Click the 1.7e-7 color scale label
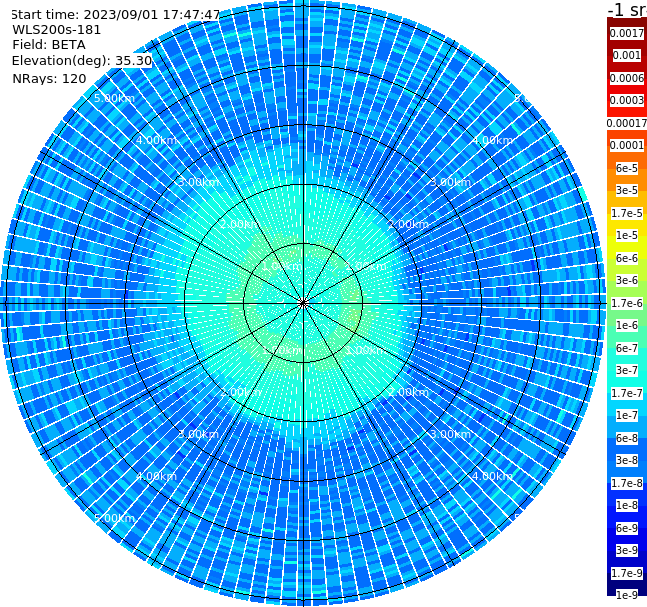The height and width of the screenshot is (607, 647). (627, 393)
